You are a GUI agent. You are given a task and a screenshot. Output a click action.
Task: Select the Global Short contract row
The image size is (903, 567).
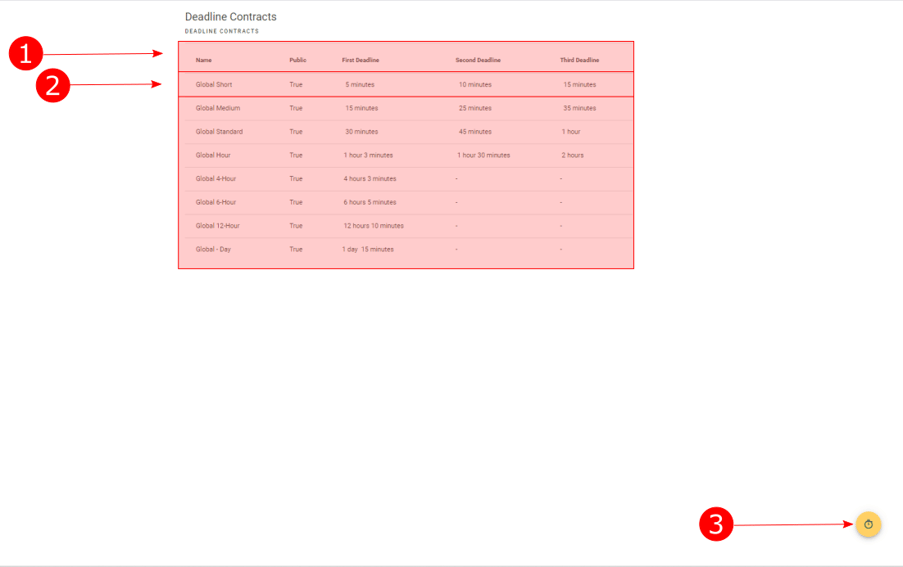[x=406, y=85]
